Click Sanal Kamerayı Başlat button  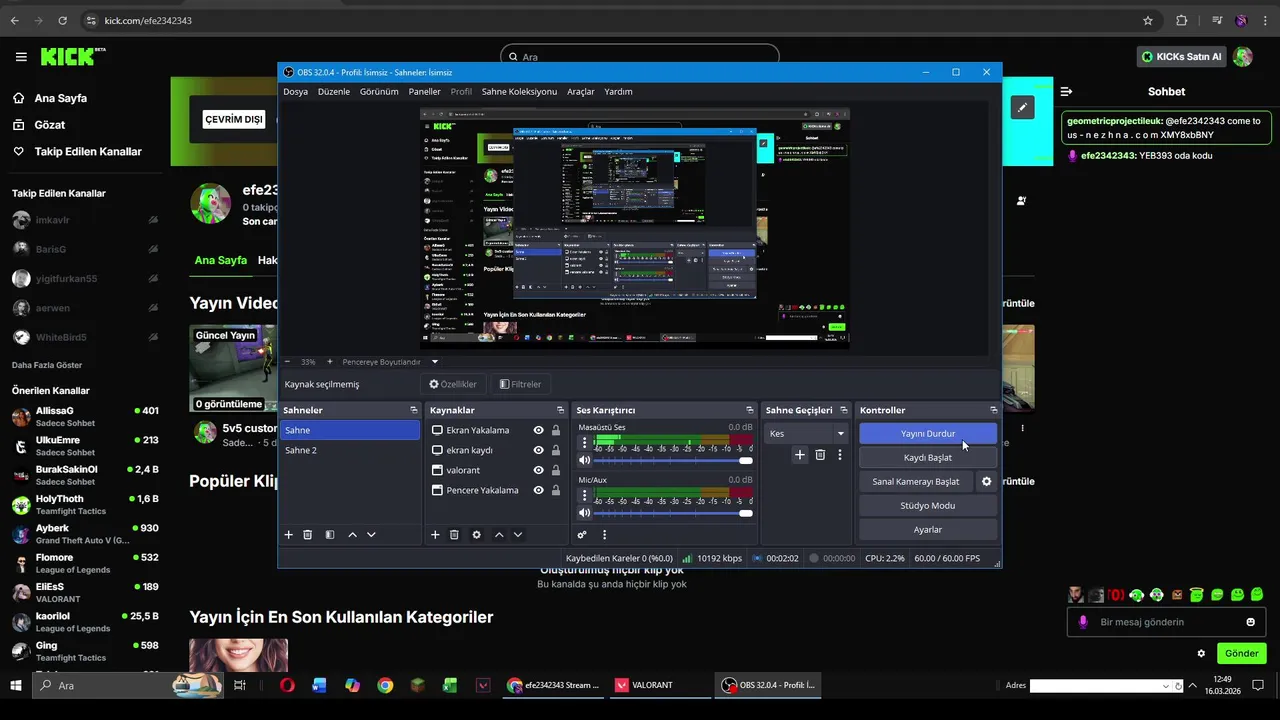click(x=916, y=481)
